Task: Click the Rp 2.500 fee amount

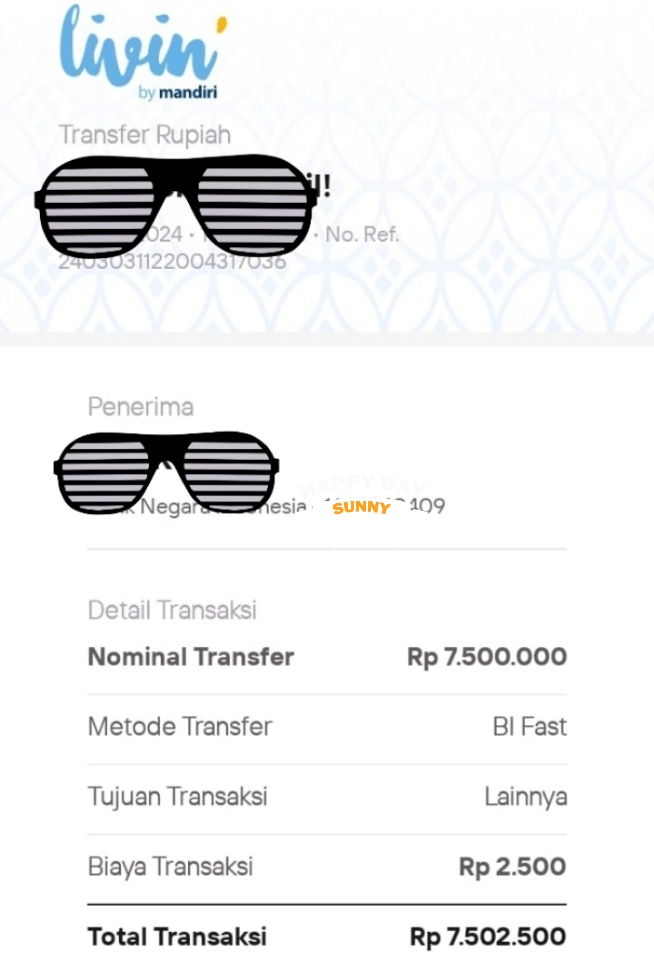Action: [512, 867]
